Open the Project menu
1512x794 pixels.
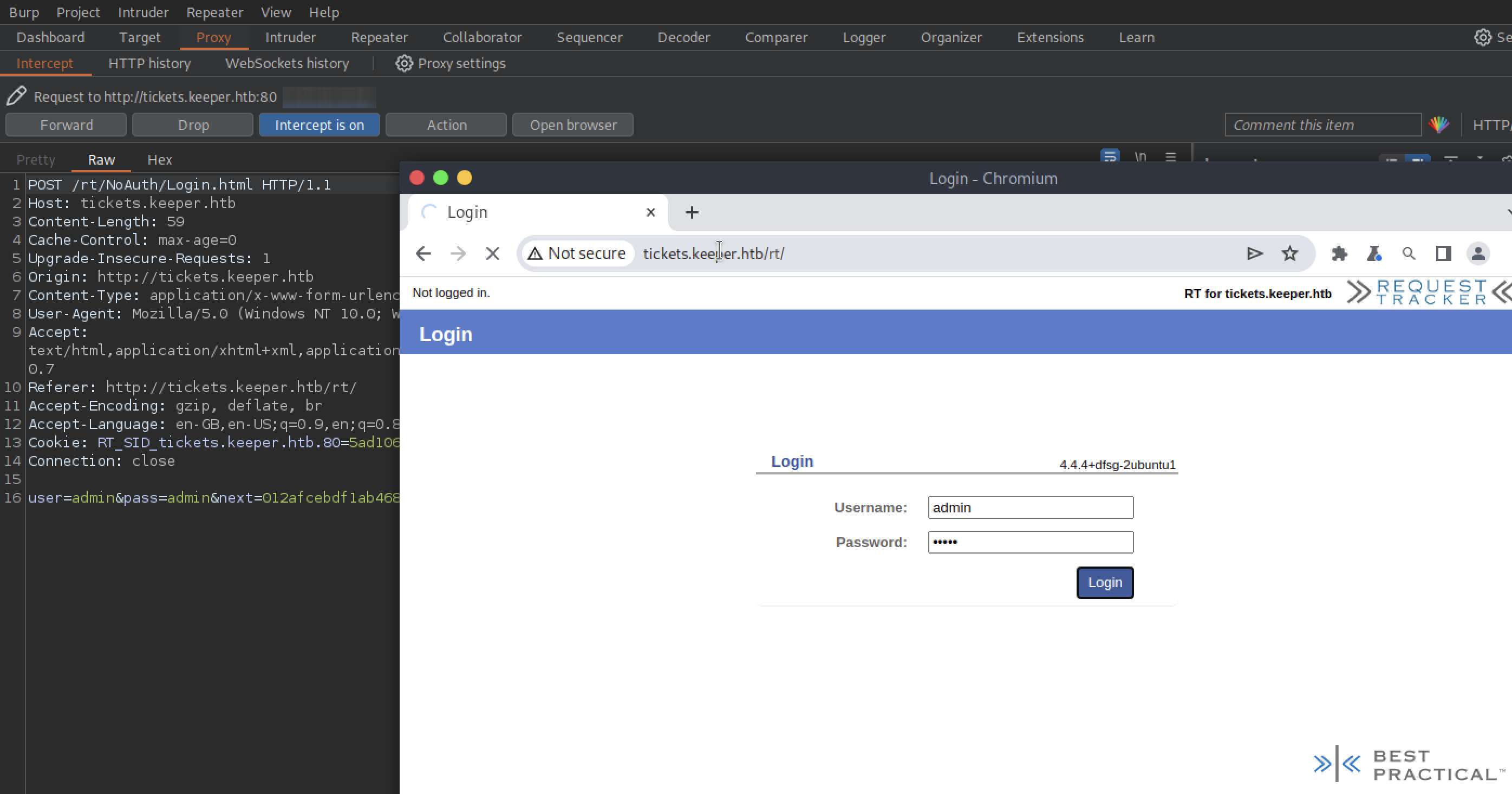click(x=78, y=12)
